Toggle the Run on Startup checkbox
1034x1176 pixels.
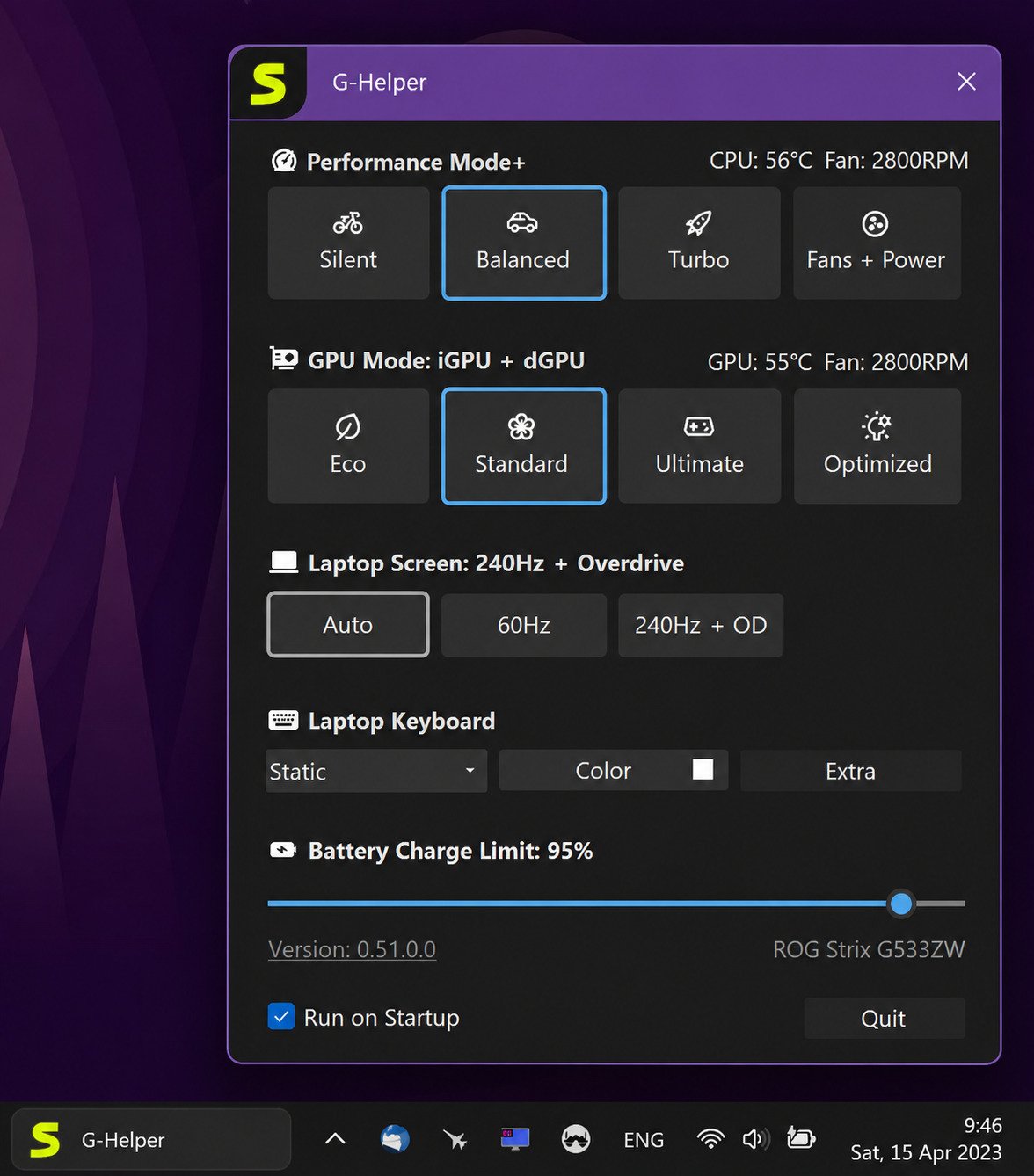click(x=281, y=1017)
